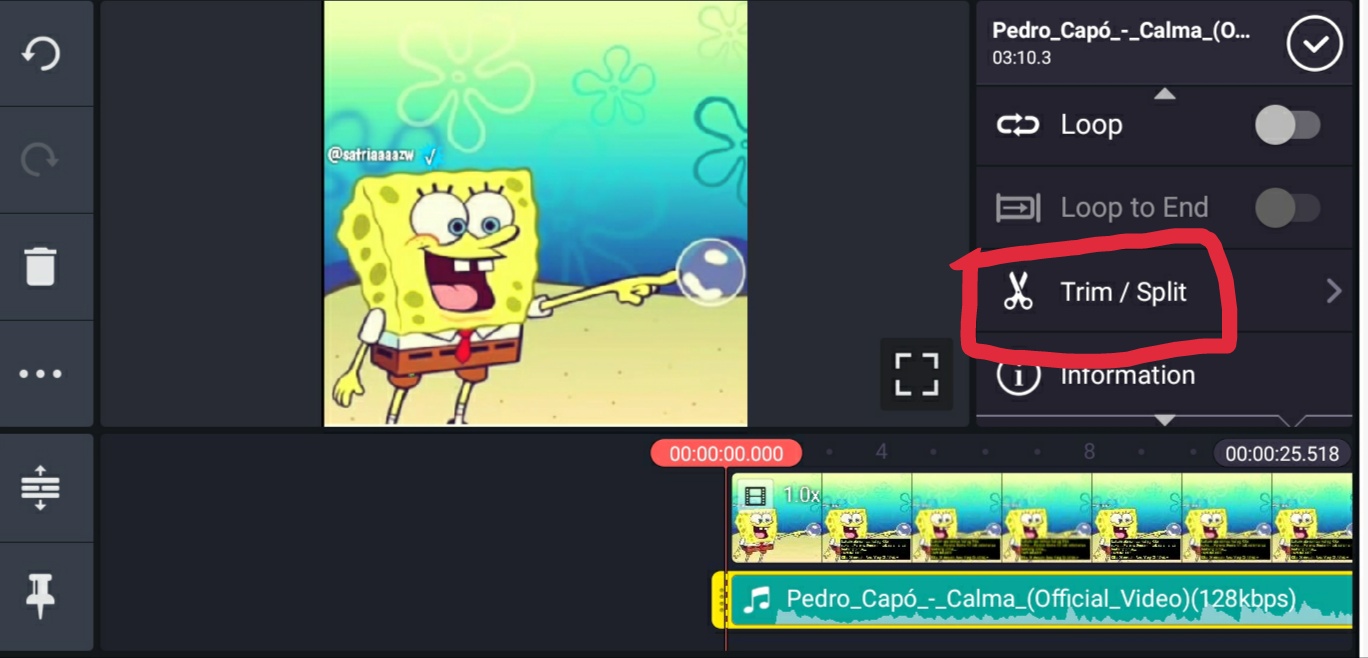Click the scissors icon for Trim / Split

(1018, 292)
